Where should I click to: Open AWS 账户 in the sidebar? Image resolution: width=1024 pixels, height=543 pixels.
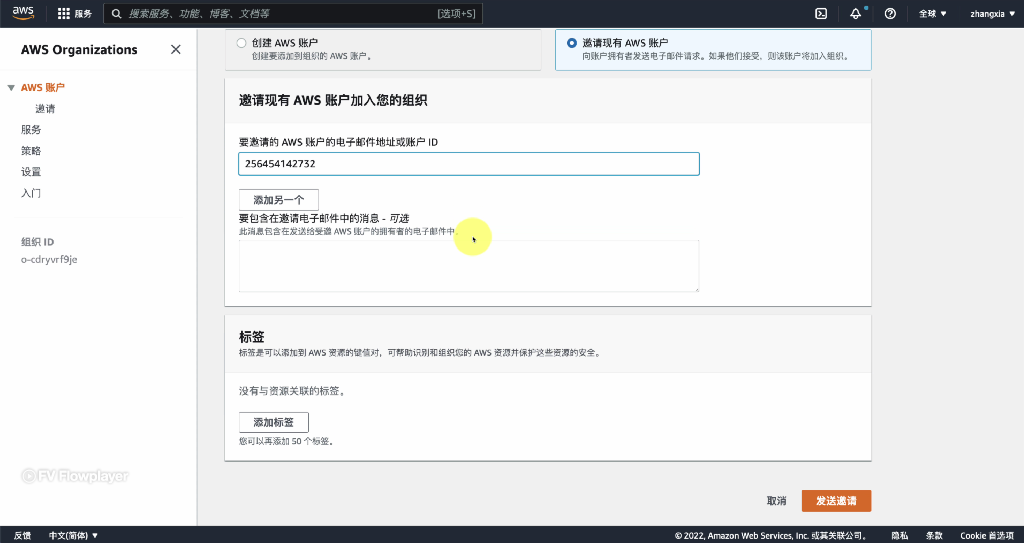click(x=42, y=88)
